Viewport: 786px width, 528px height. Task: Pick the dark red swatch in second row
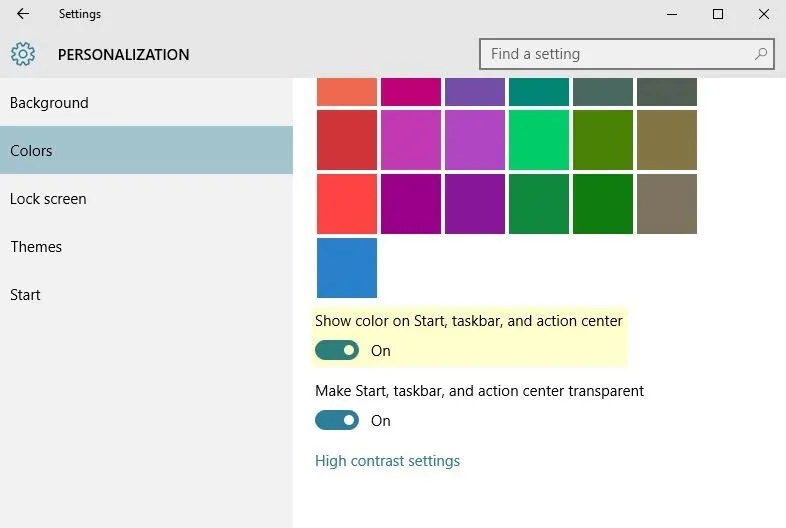[x=347, y=140]
